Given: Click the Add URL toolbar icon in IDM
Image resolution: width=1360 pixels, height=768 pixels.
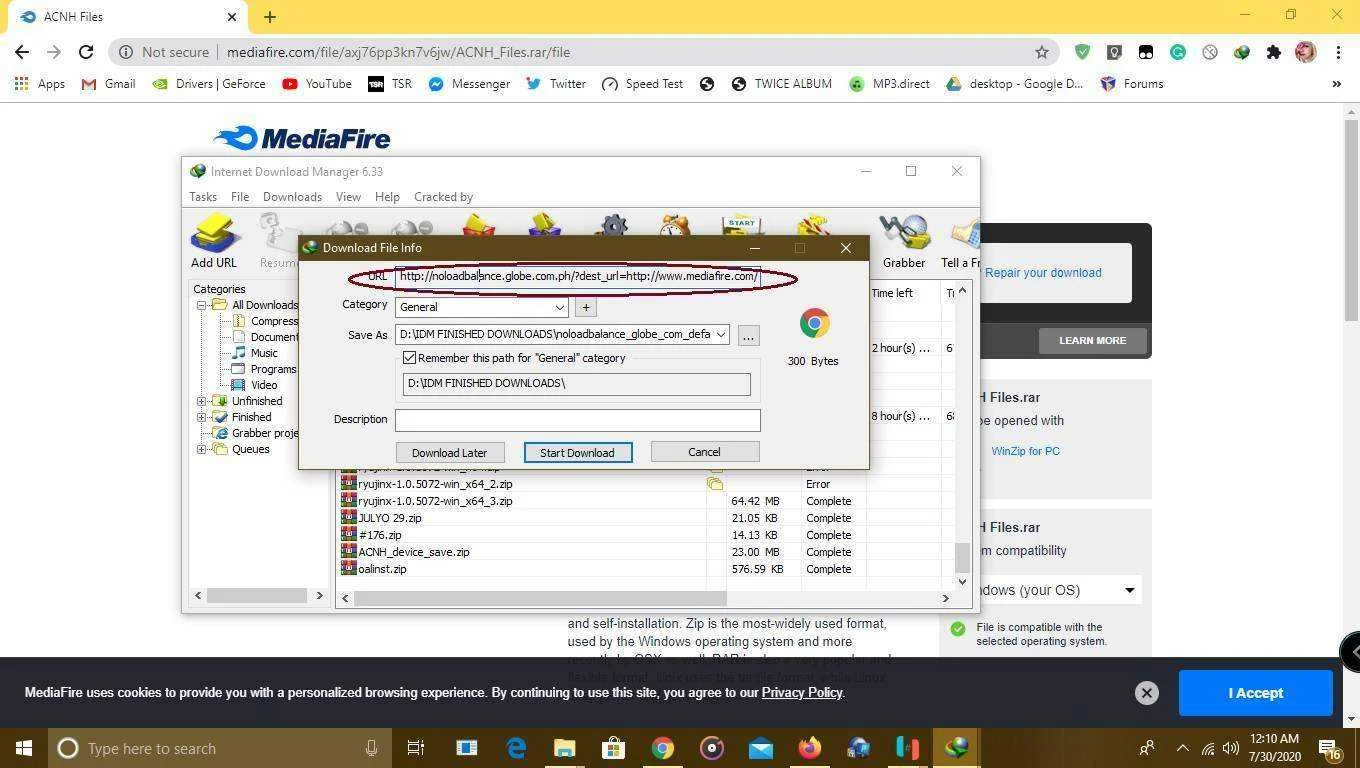Looking at the screenshot, I should coord(214,241).
